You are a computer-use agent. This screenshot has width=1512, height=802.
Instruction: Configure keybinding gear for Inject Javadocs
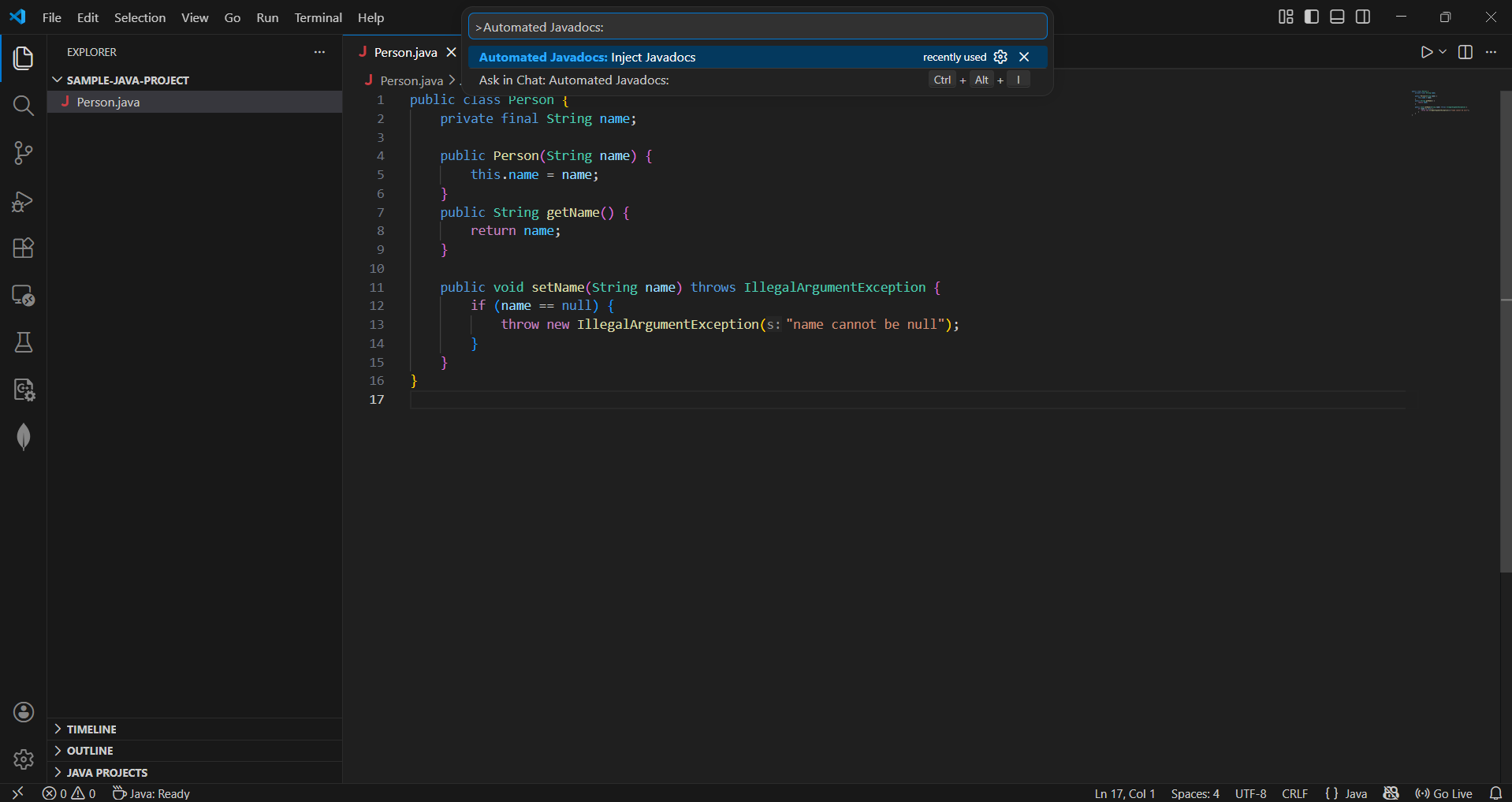click(x=1000, y=57)
